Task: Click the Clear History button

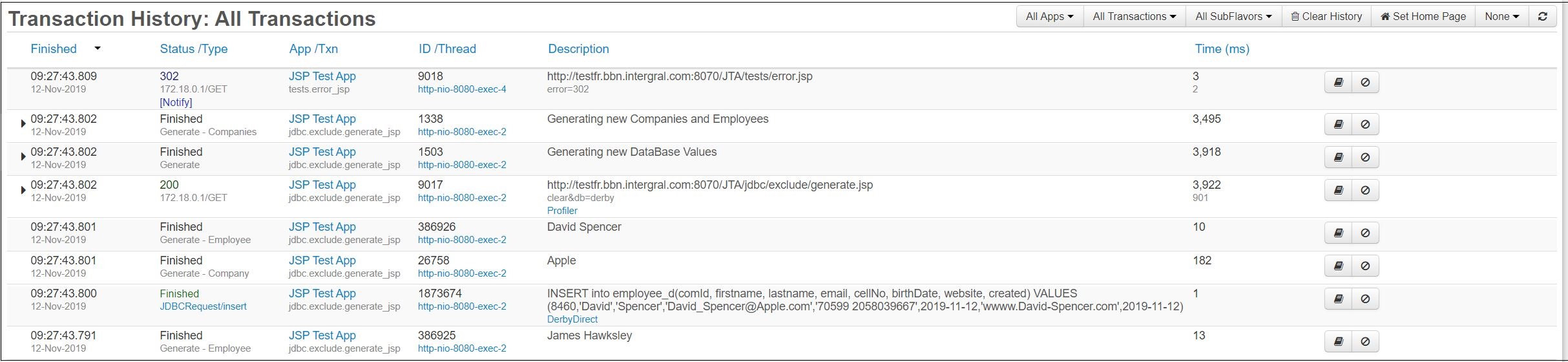Action: [1326, 17]
